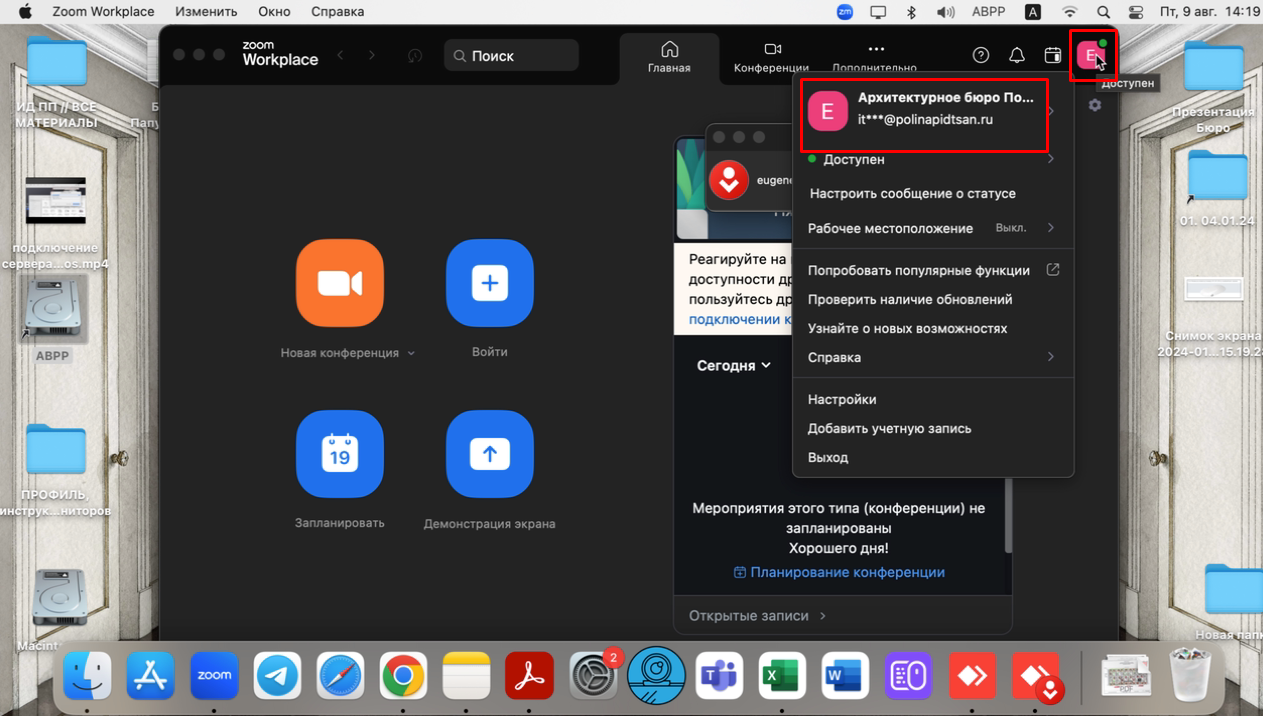Switch to the Конференции tab

(x=771, y=57)
